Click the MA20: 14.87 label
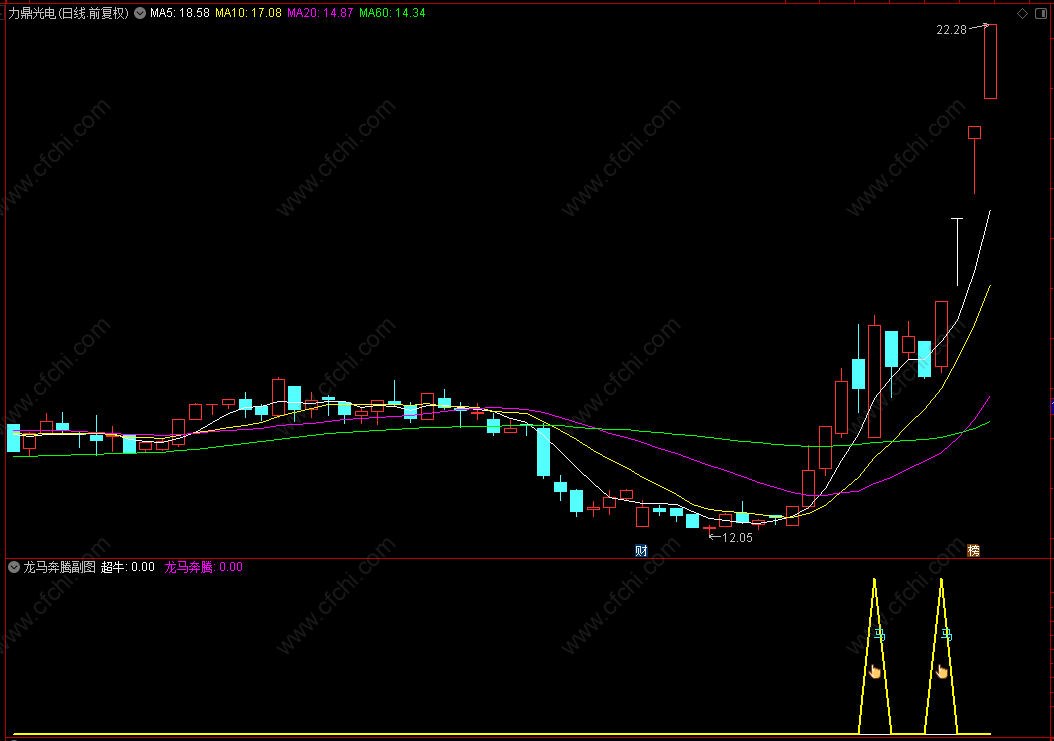 click(x=320, y=13)
